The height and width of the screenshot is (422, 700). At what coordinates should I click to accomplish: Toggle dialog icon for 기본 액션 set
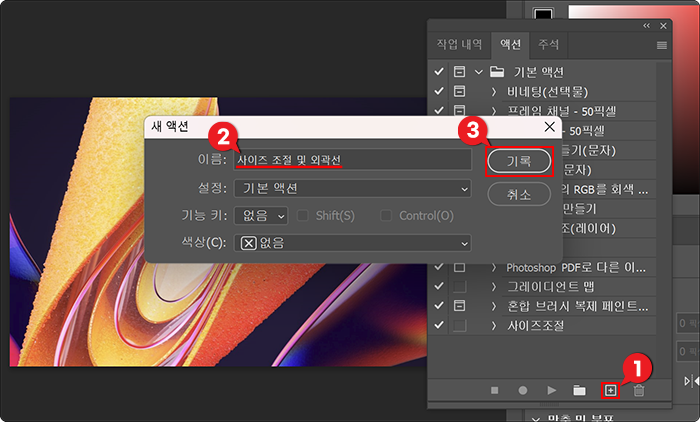click(459, 71)
